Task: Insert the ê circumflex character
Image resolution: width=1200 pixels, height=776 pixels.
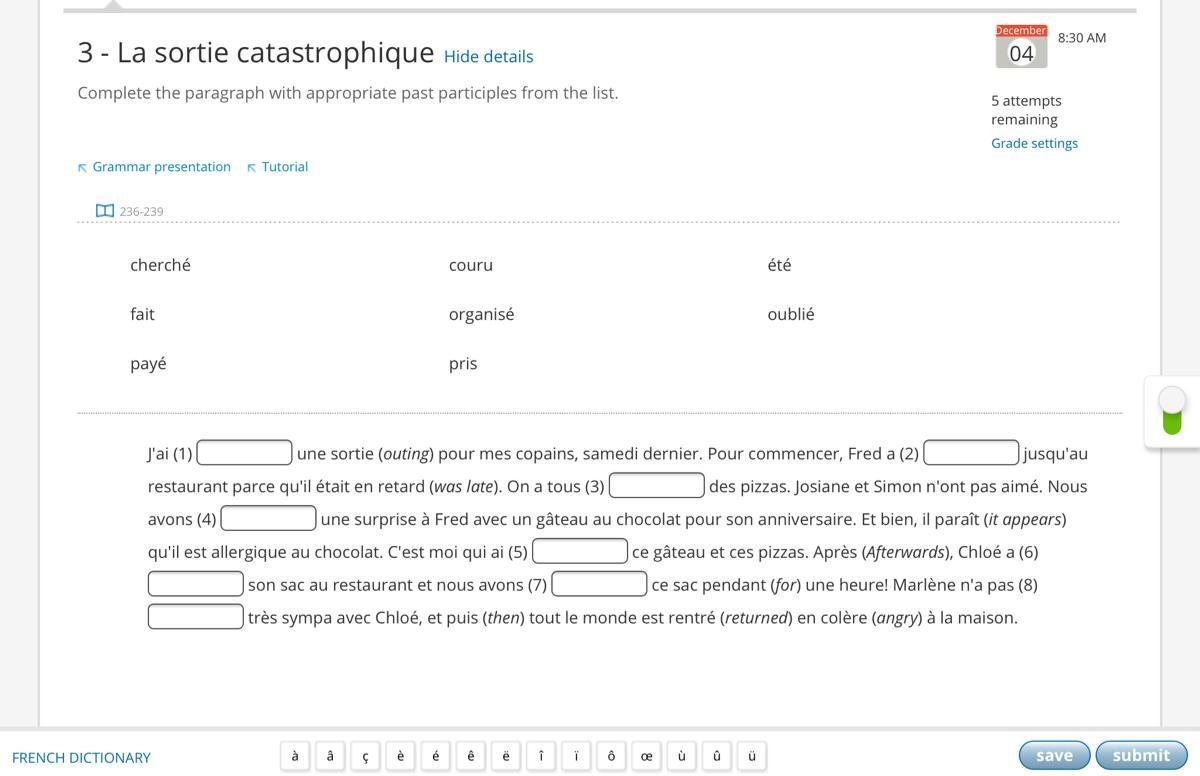Action: (471, 756)
